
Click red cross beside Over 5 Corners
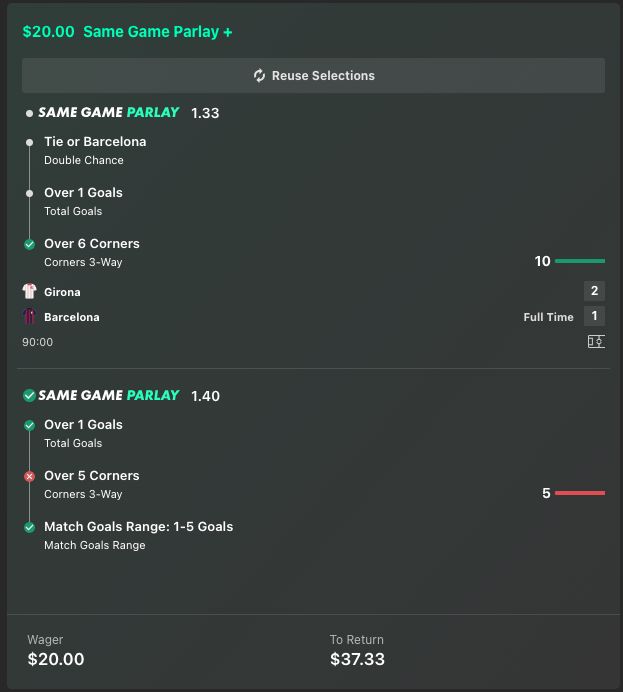(29, 476)
